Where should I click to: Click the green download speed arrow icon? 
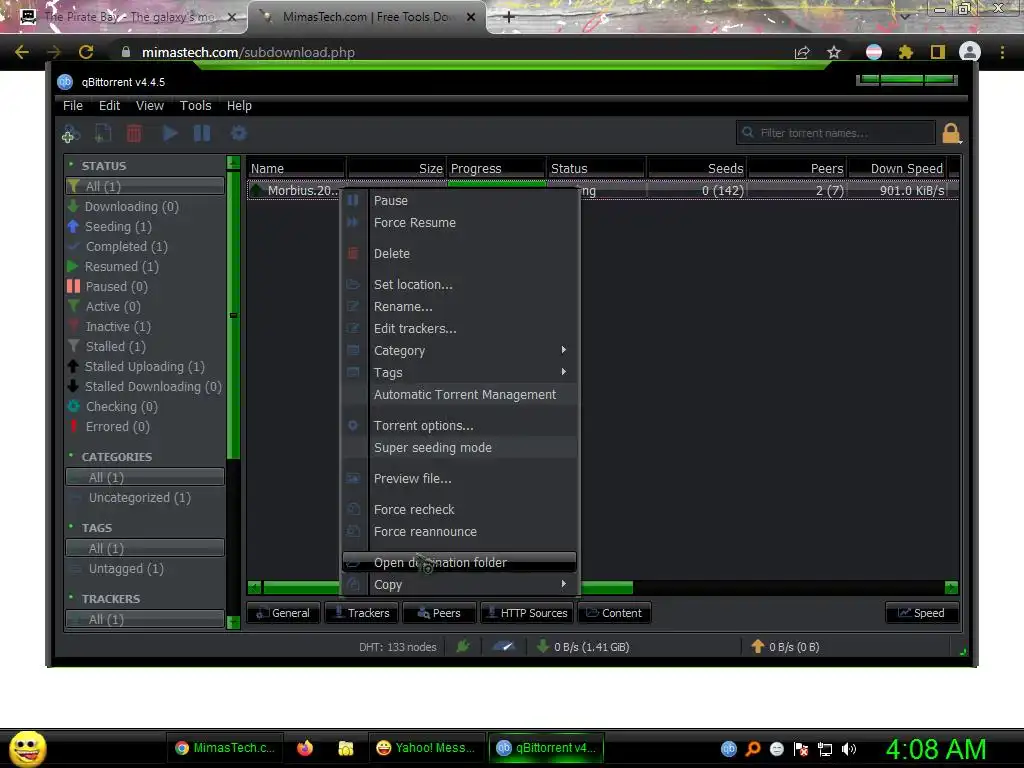(542, 647)
